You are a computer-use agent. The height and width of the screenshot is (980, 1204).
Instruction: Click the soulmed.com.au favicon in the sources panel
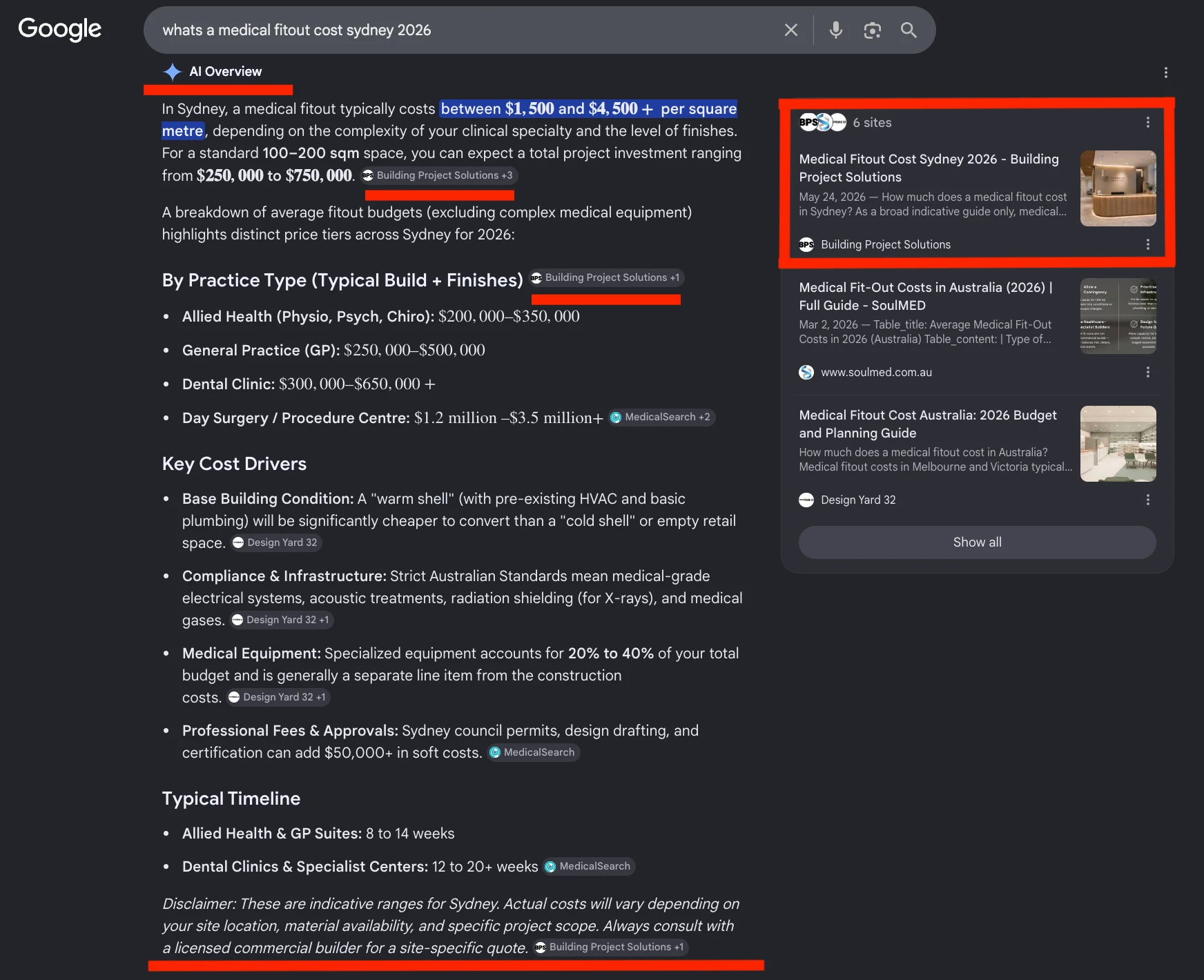point(806,372)
